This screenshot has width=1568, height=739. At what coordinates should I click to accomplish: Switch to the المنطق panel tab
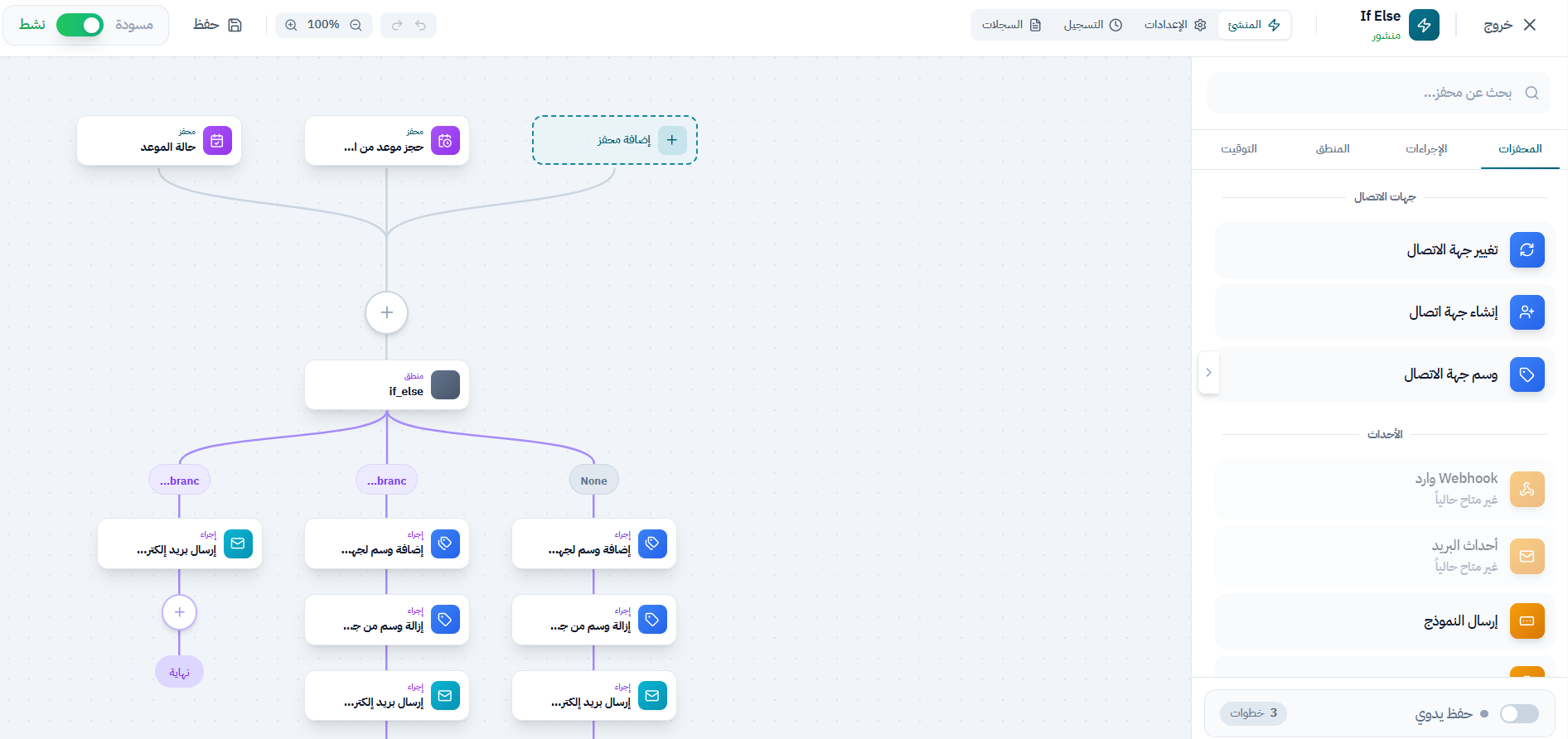pos(1333,149)
